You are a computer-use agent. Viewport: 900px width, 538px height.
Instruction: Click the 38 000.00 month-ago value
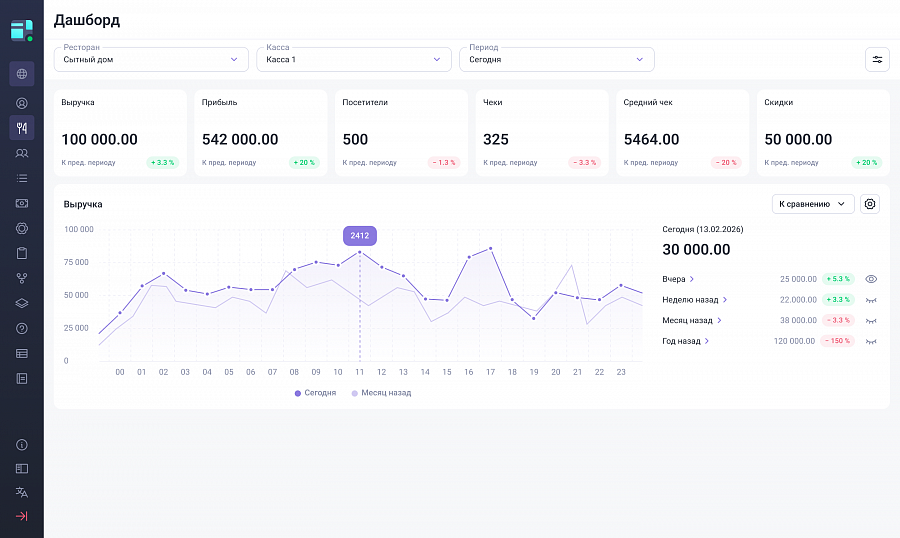[x=798, y=320]
